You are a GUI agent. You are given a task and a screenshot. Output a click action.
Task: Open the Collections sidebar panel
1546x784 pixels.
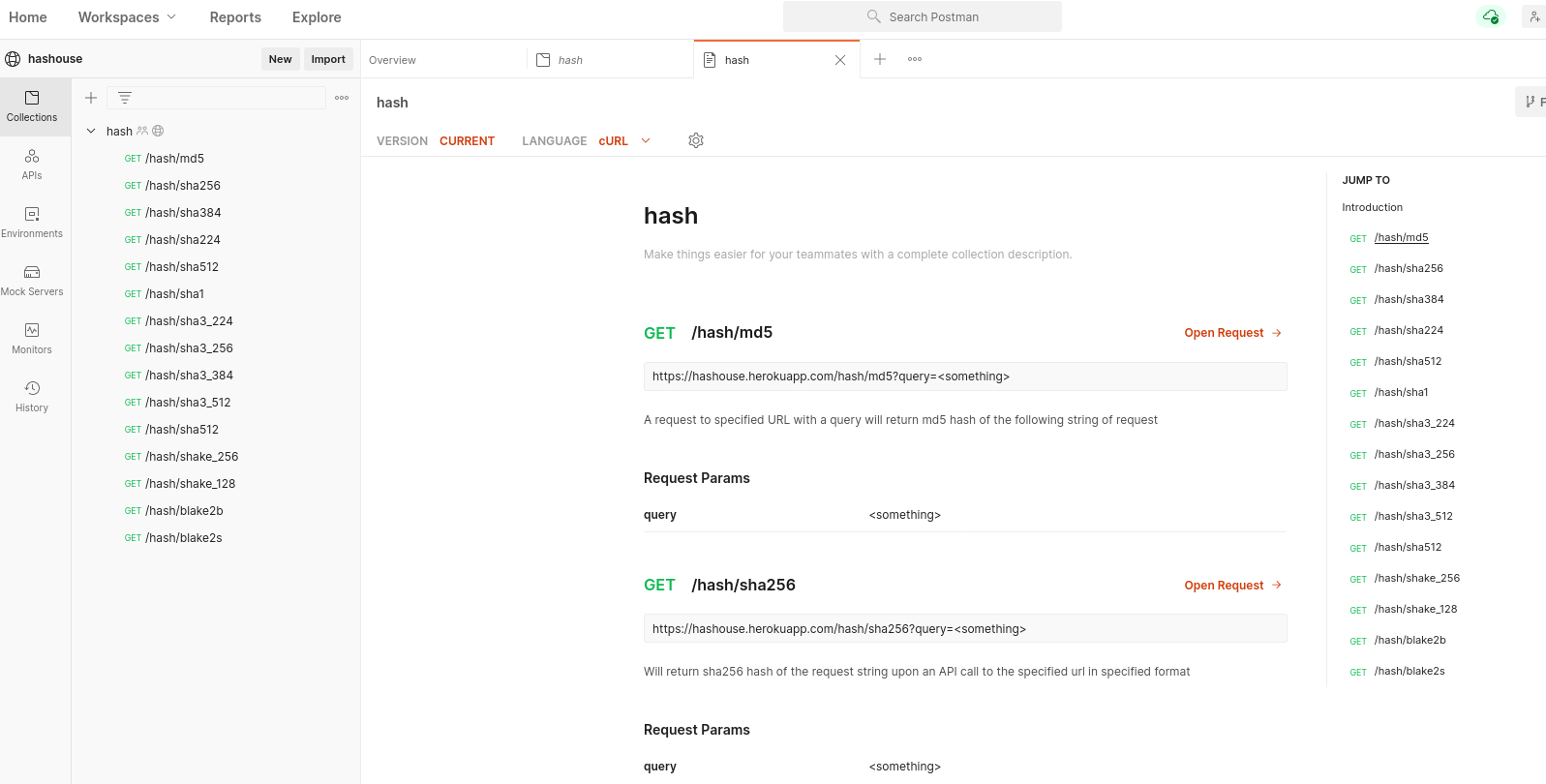(x=32, y=106)
